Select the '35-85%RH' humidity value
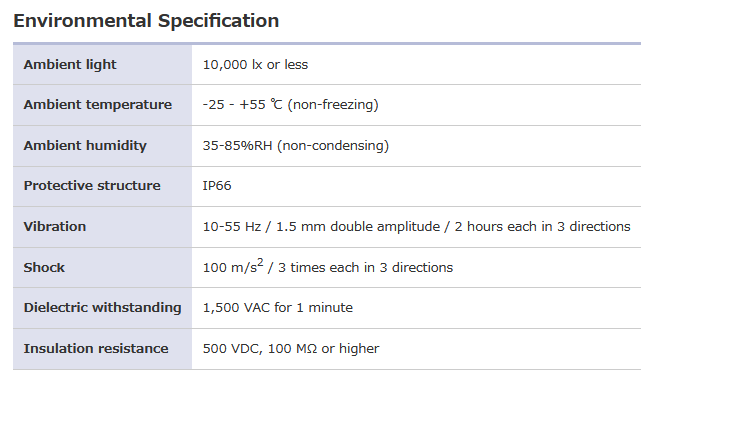 click(238, 146)
